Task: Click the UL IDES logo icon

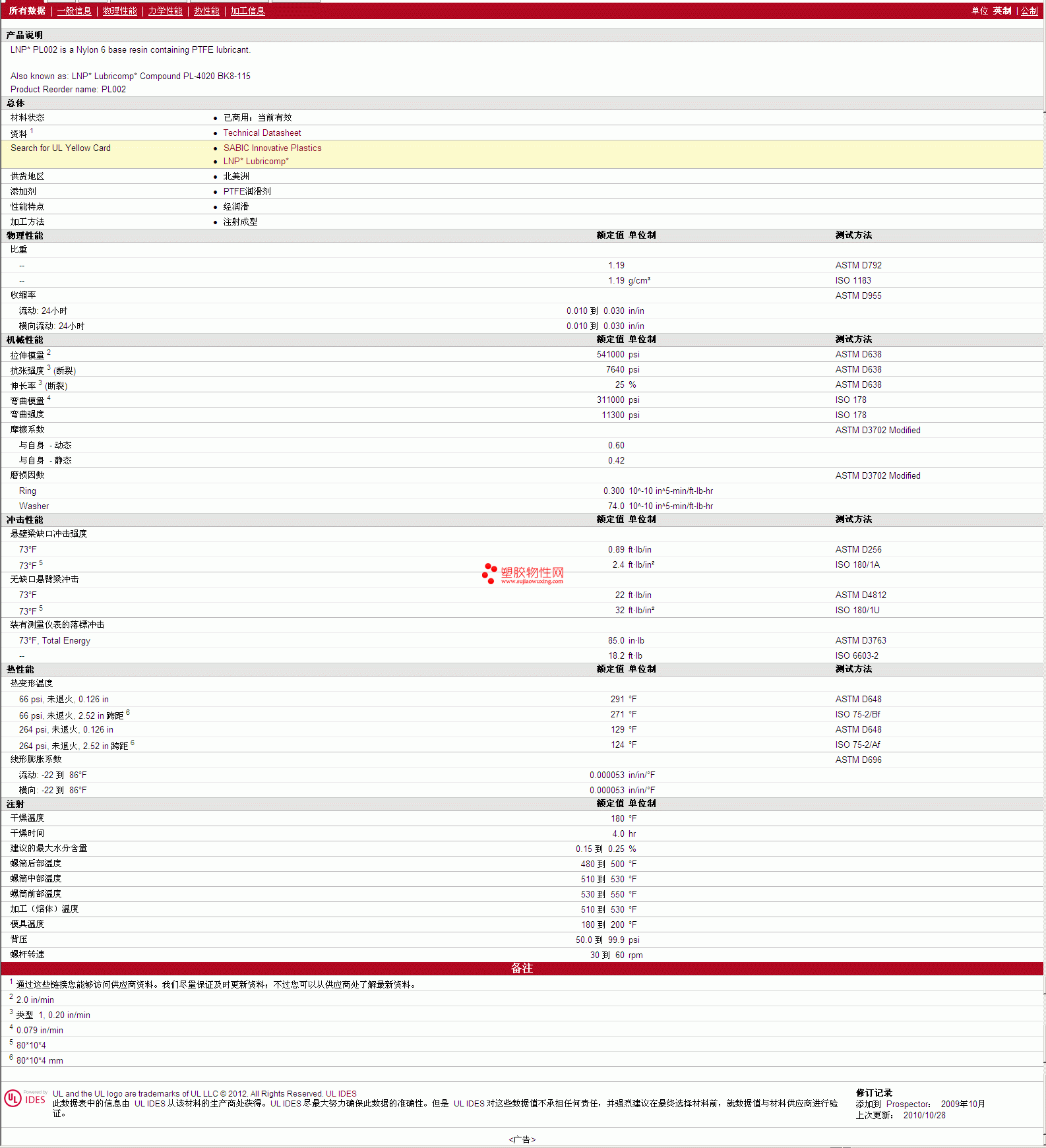Action: tap(25, 1098)
